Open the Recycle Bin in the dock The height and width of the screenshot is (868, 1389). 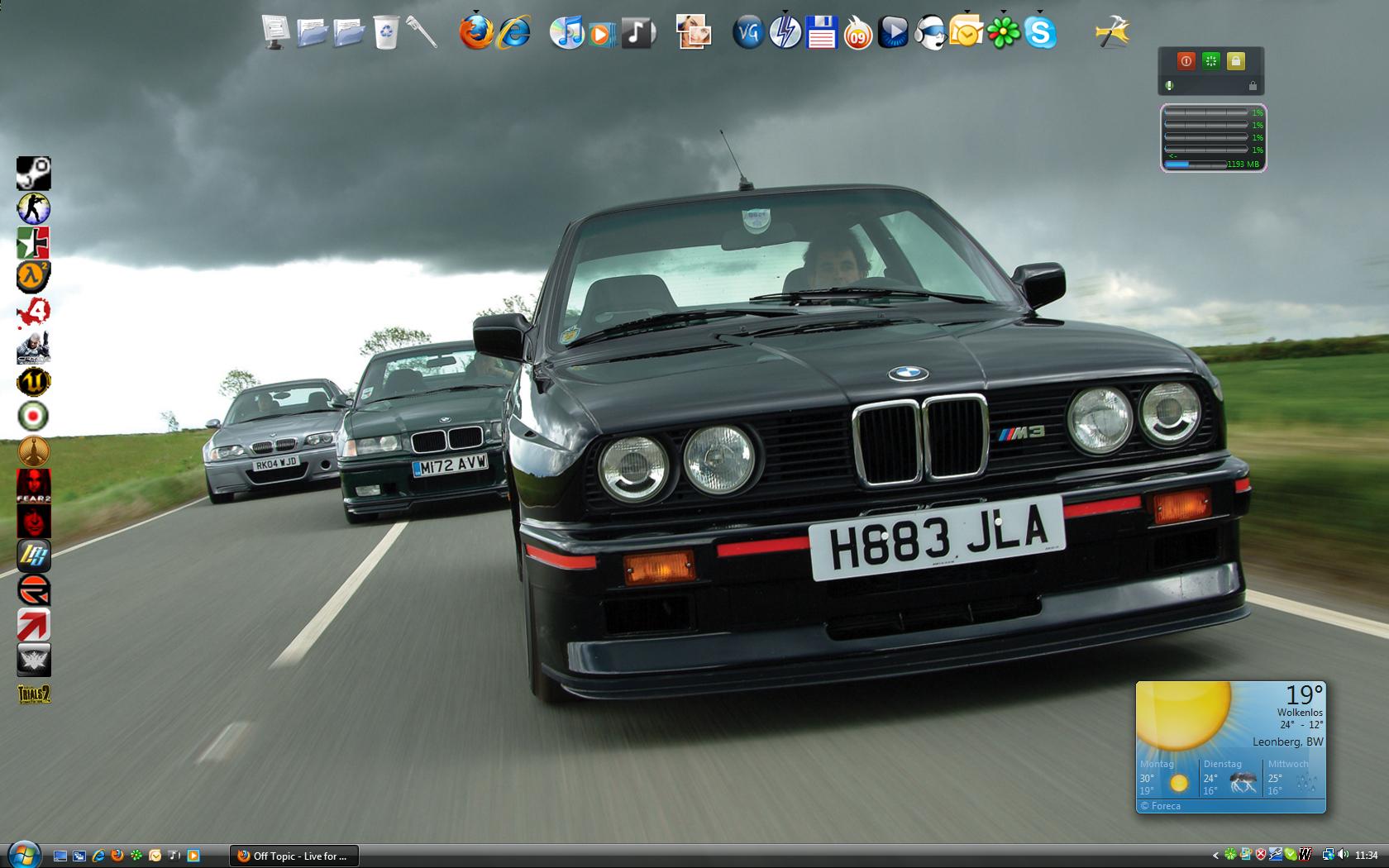click(x=386, y=32)
